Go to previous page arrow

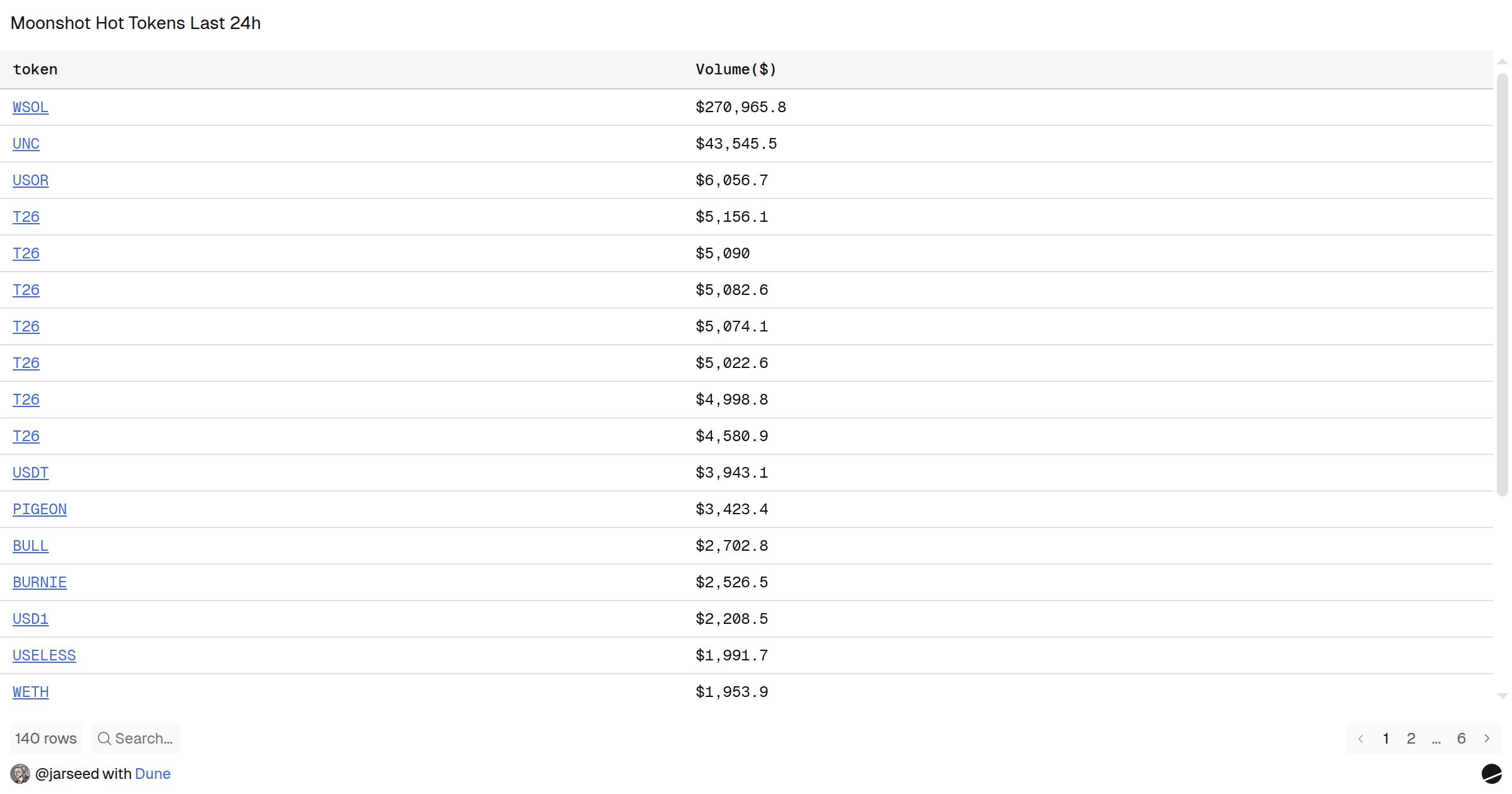point(1361,739)
